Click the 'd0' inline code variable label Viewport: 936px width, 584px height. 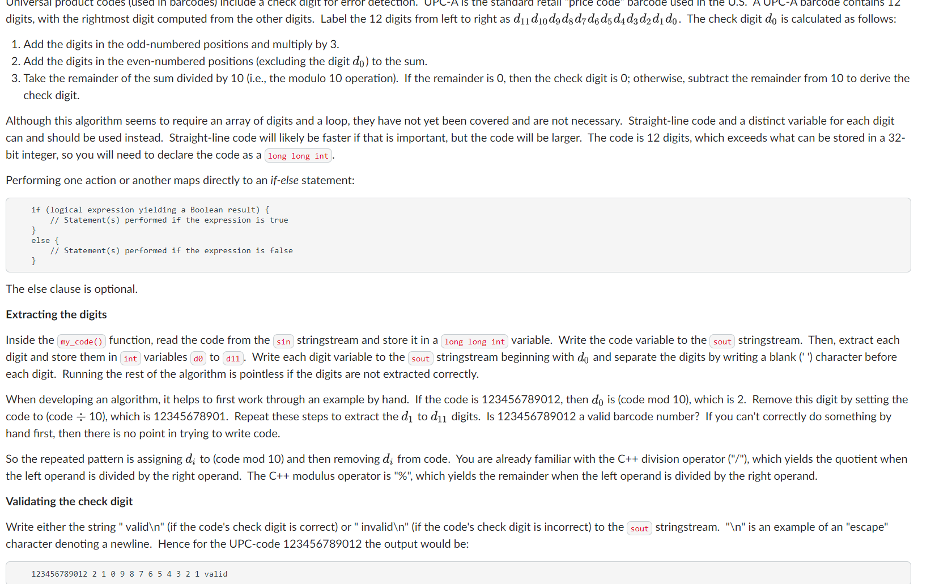198,358
